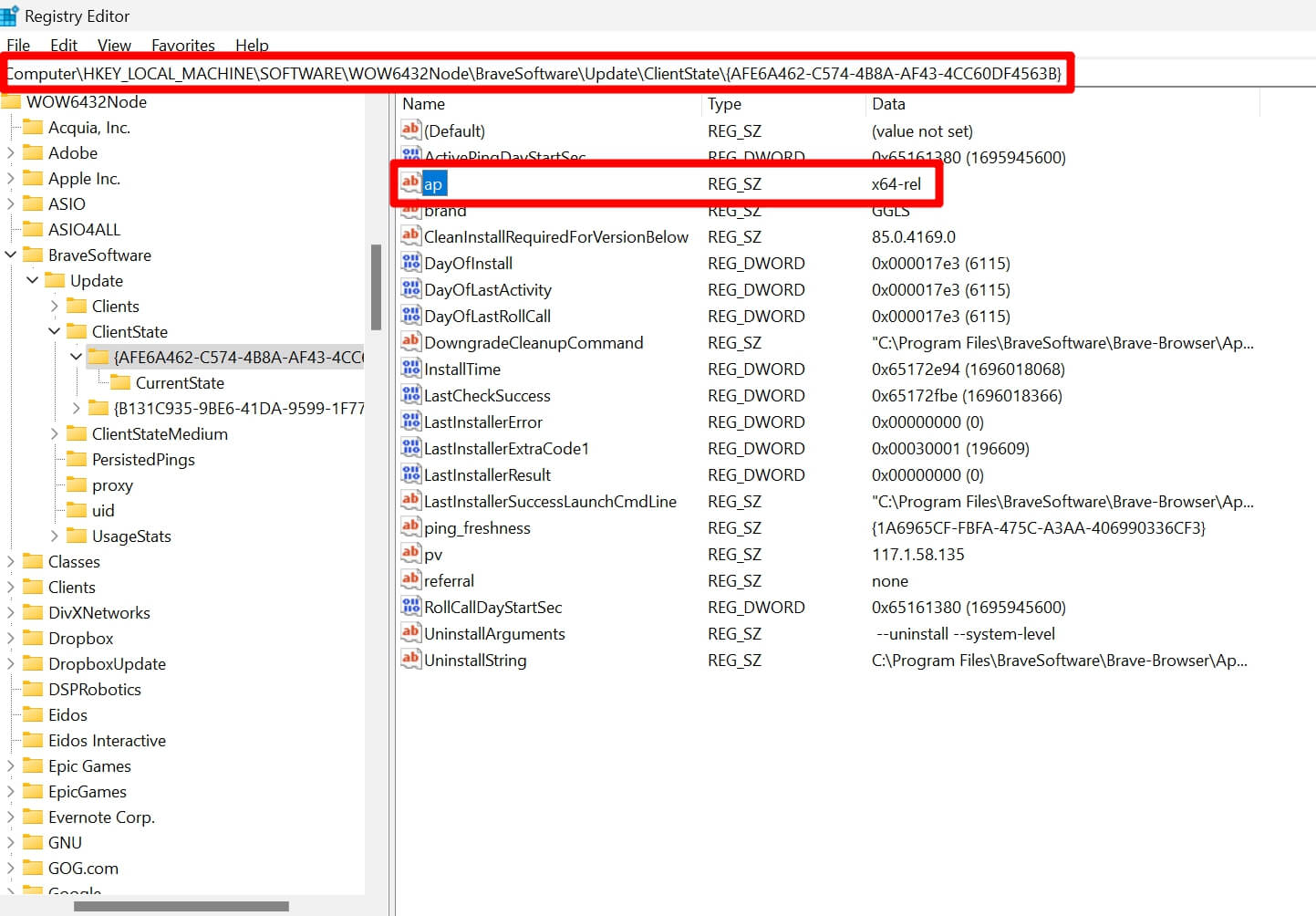This screenshot has height=916, width=1316.
Task: Click the string icon beside the ap value
Action: (410, 183)
